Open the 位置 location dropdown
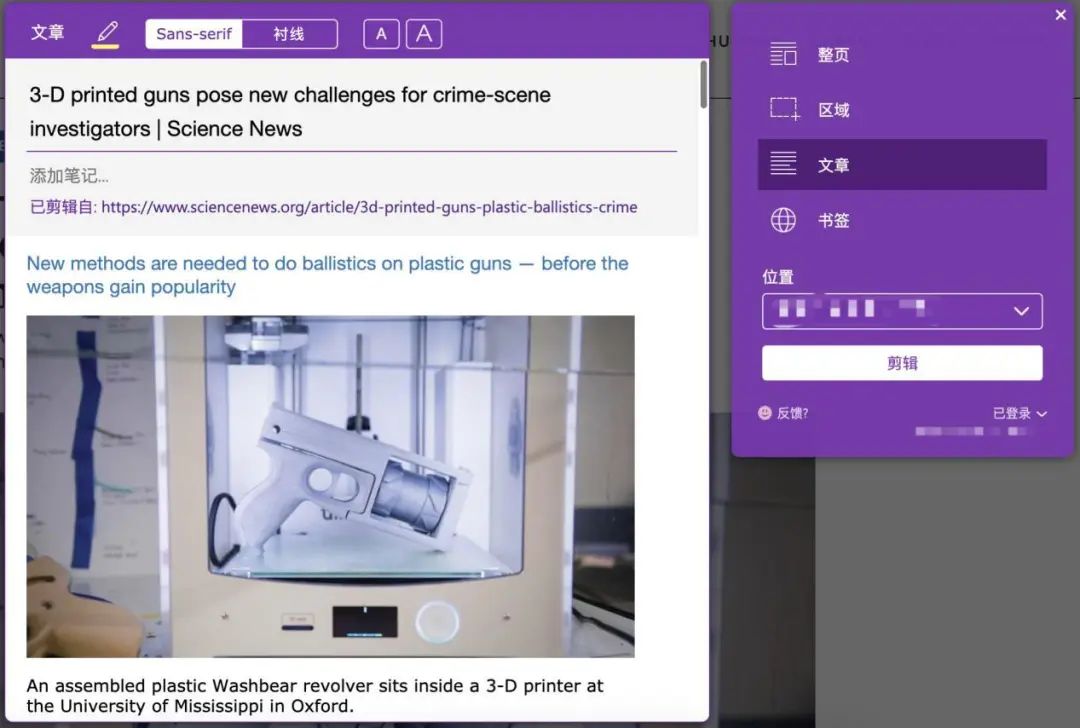The image size is (1080, 728). coord(902,311)
